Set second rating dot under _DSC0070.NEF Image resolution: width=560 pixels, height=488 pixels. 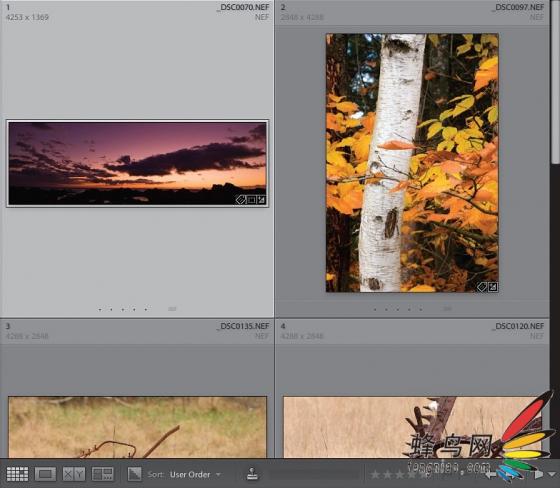(111, 309)
